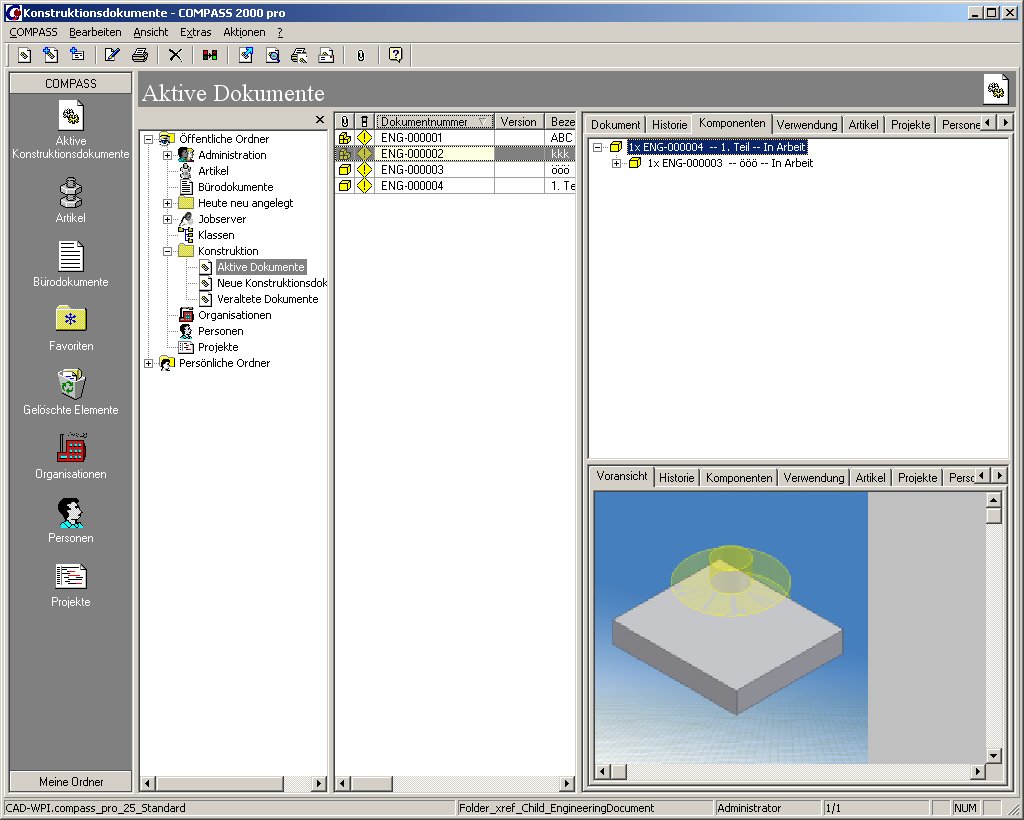Switch to lower Artikel tab
1024x820 pixels.
pos(871,478)
